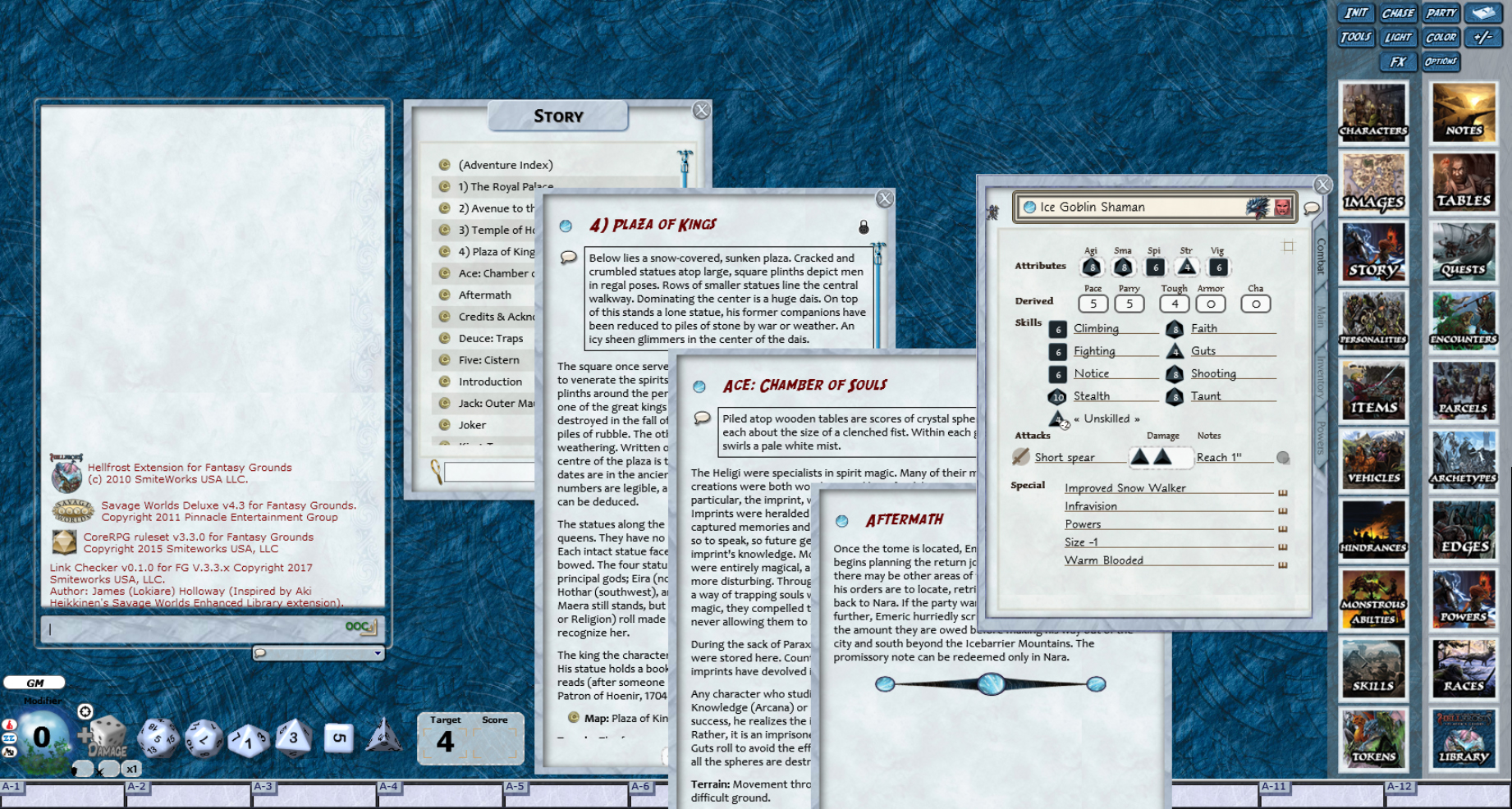Select hotbar tab A-5
The image size is (1512, 809).
coord(516,786)
